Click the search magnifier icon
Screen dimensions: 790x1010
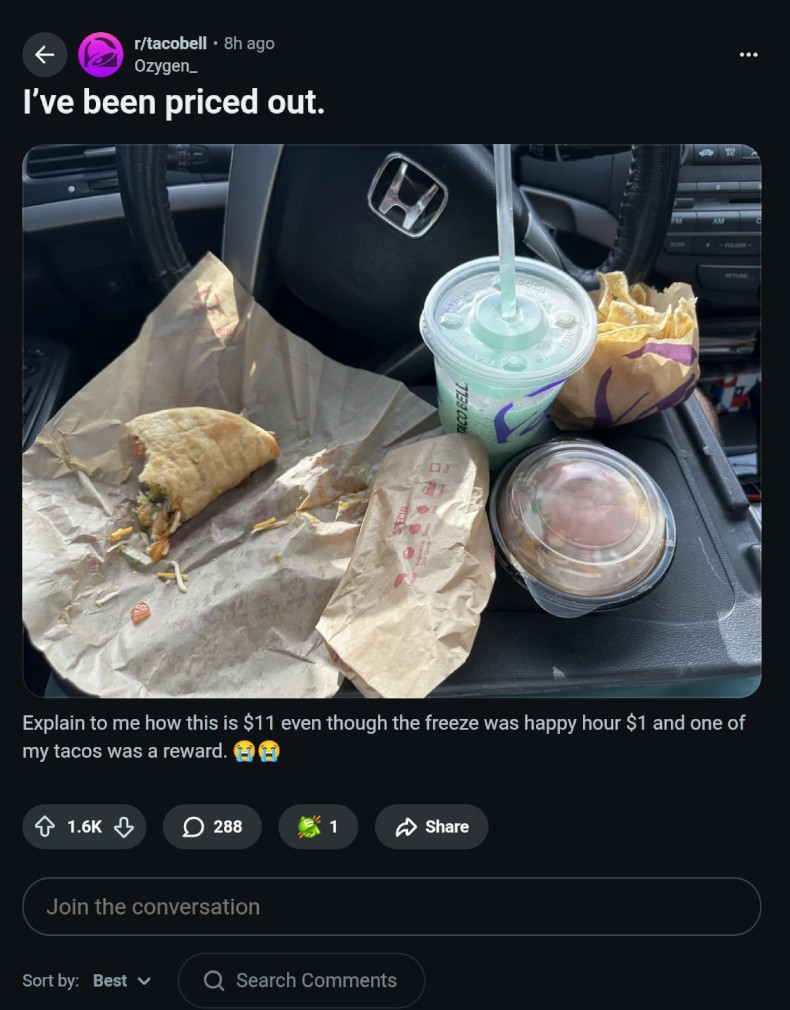click(213, 980)
